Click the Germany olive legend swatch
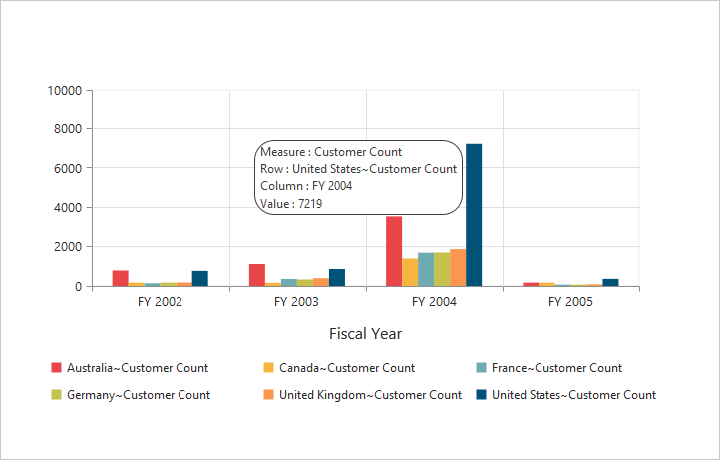Screen dimensions: 722x462 point(57,395)
